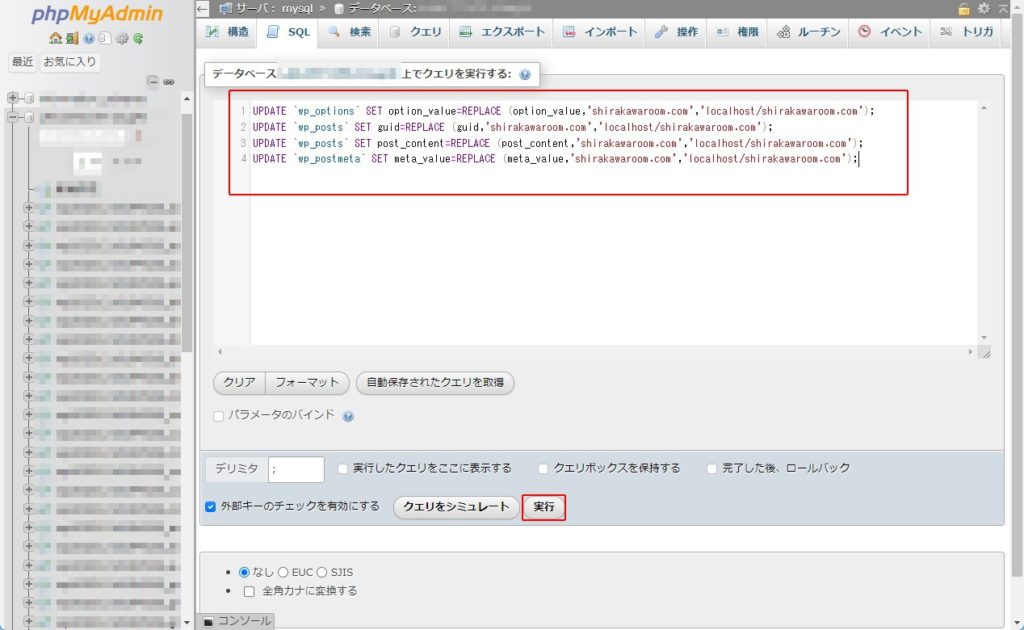Expand first database tree node plus
The image size is (1024, 630).
[x=13, y=98]
